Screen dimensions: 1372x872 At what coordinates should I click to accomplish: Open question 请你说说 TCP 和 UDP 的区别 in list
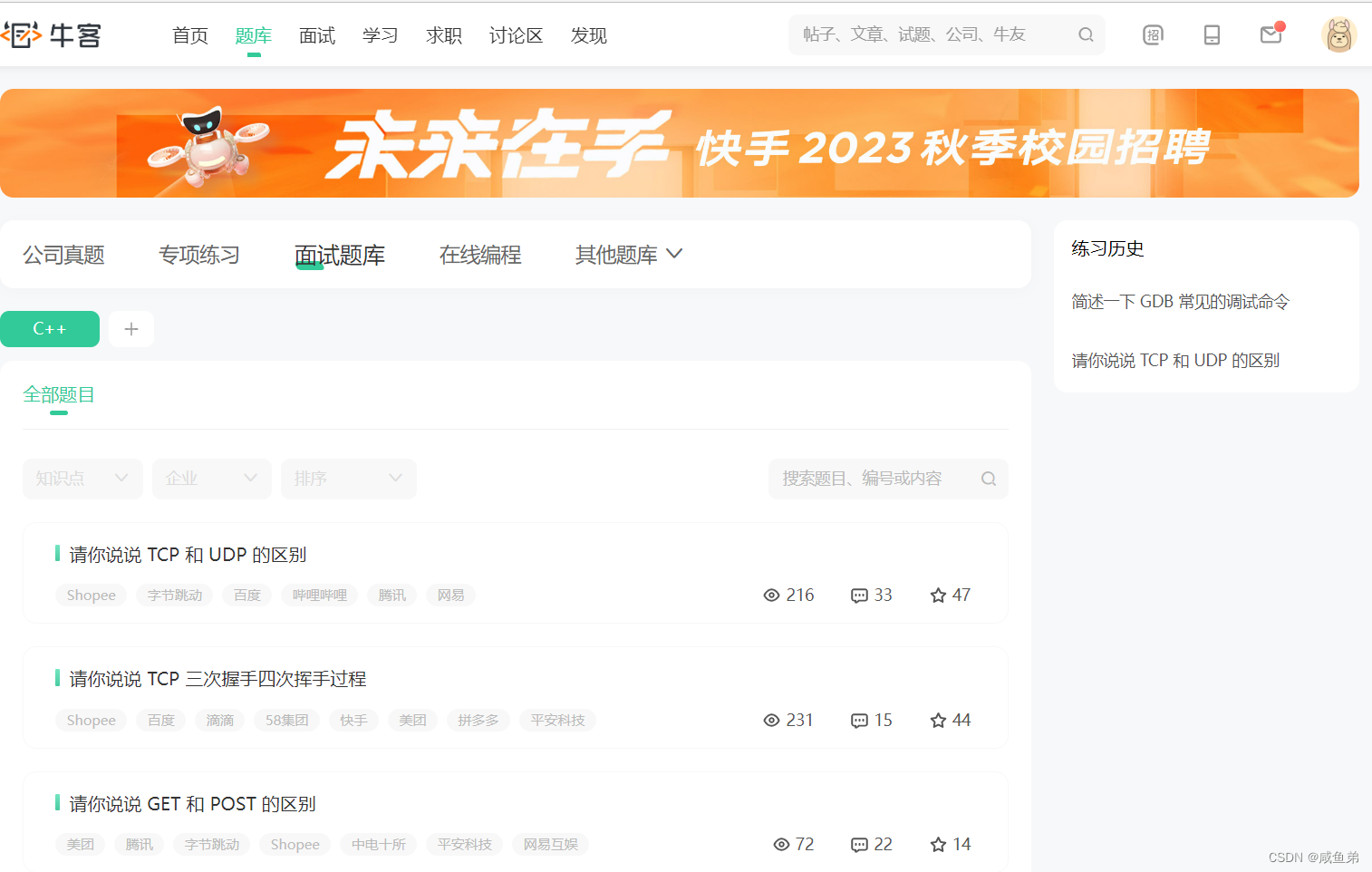(188, 555)
